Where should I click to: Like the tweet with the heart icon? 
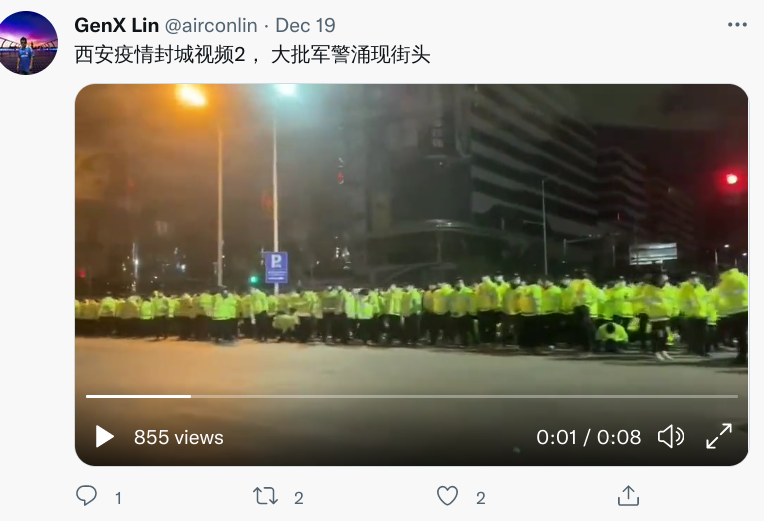pyautogui.click(x=447, y=496)
